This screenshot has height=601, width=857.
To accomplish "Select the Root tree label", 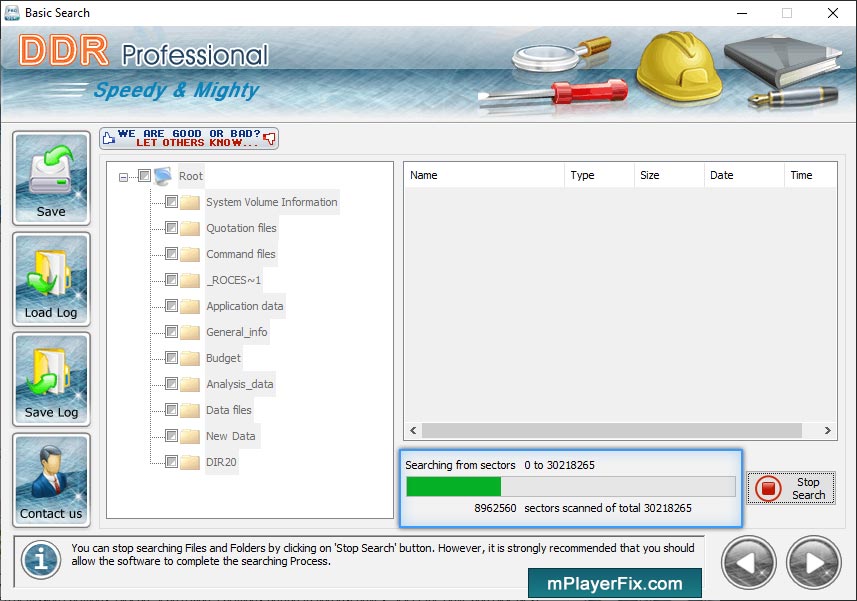I will (191, 176).
